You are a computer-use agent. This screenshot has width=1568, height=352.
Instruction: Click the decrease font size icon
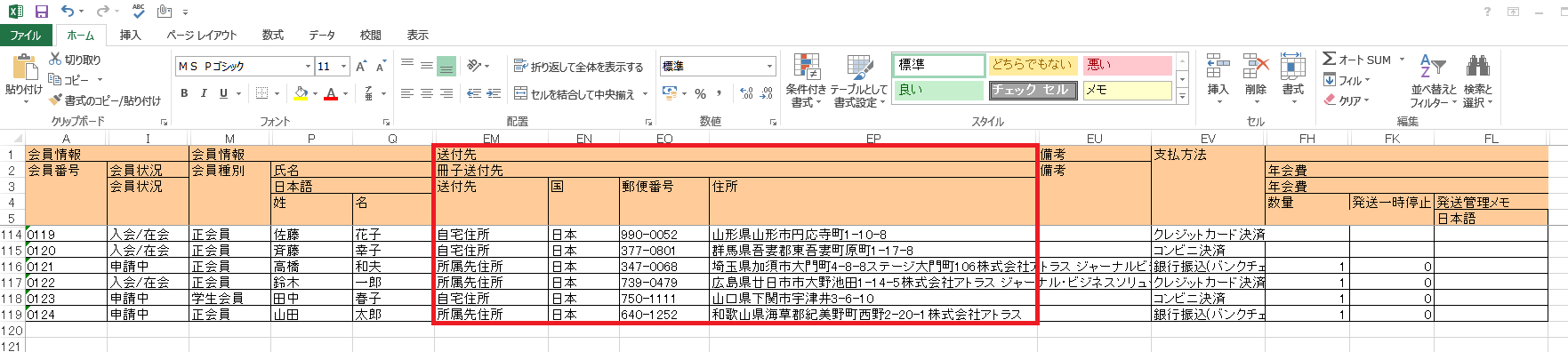point(381,66)
